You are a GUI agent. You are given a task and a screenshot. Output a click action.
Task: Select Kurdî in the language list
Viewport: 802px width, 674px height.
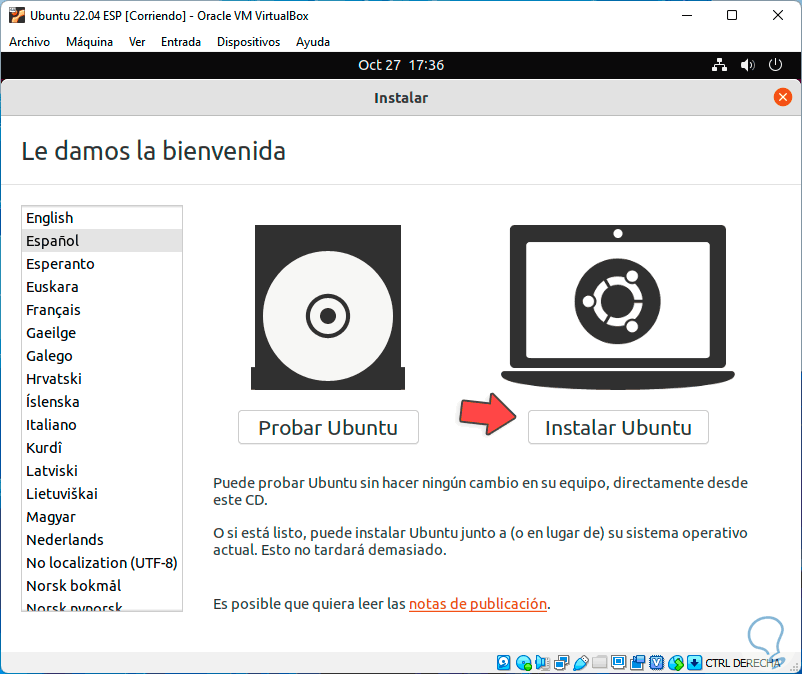click(x=102, y=448)
